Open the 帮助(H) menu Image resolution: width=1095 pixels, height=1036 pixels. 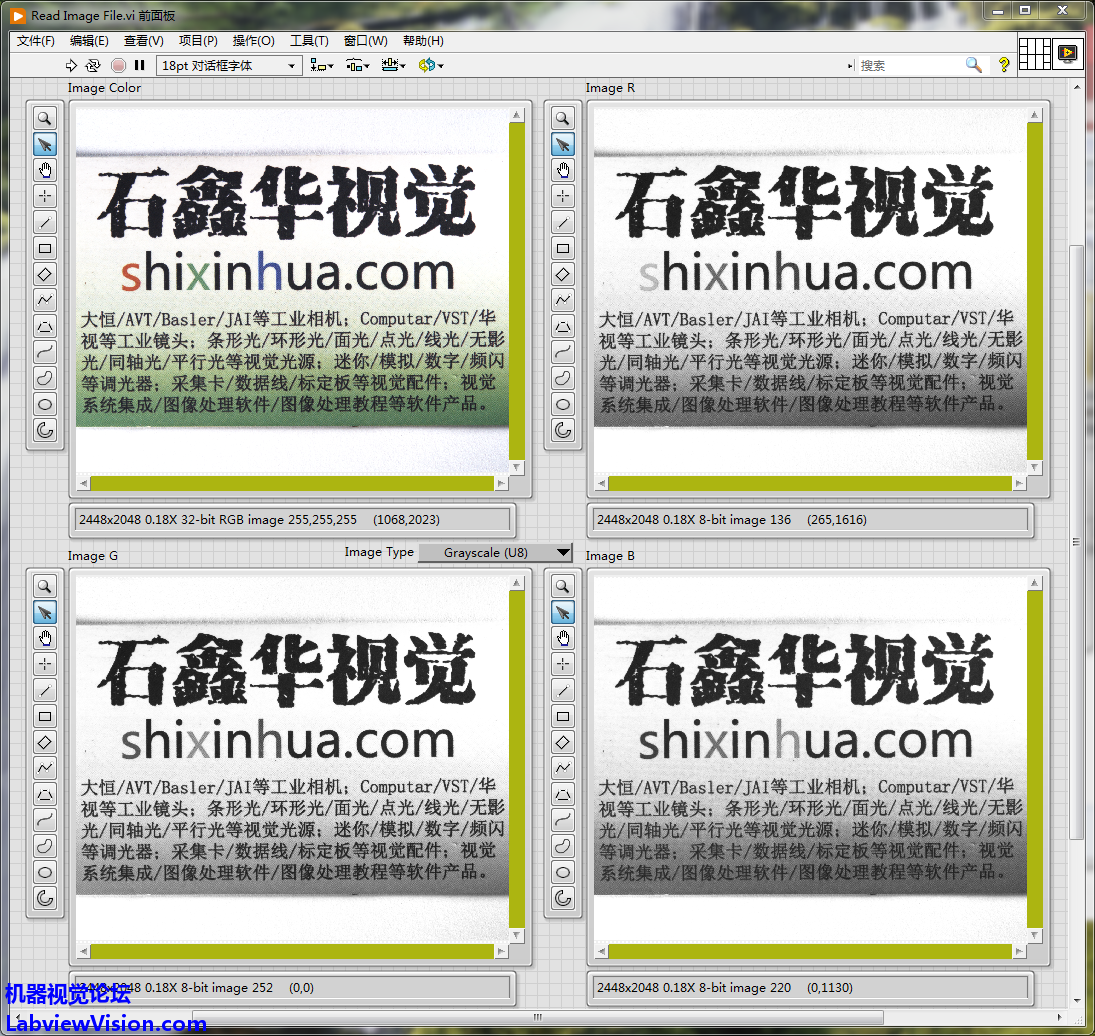point(423,40)
